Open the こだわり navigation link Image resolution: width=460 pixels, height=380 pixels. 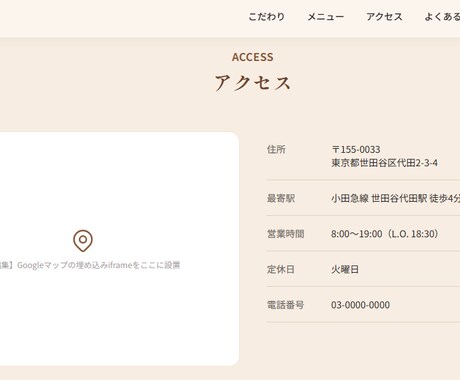266,17
